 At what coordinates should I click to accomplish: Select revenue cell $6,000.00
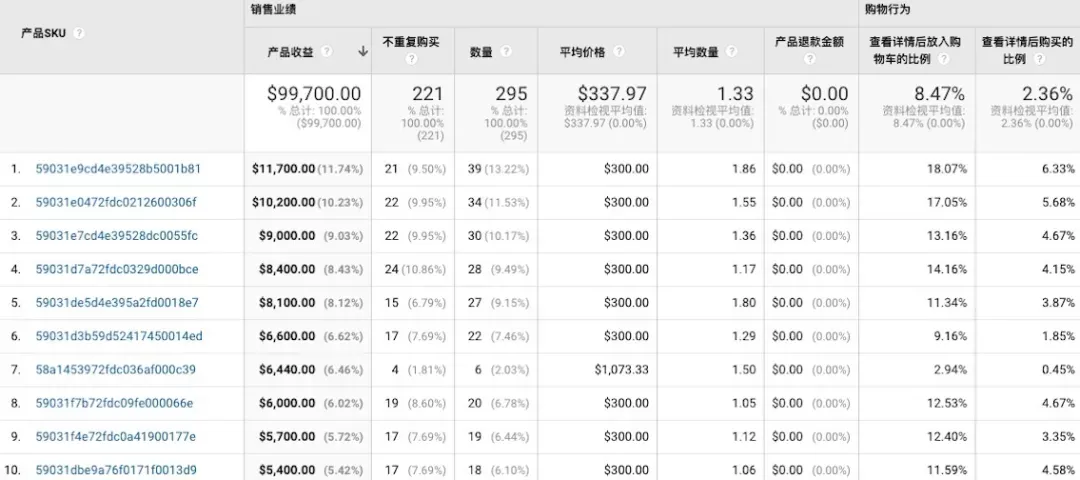[287, 403]
